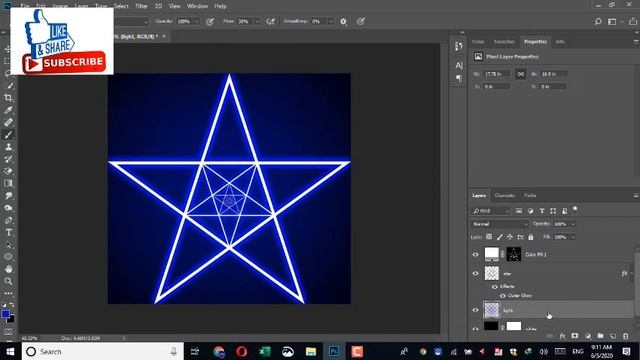
Task: Switch to the Swatches tab
Action: pyautogui.click(x=504, y=42)
